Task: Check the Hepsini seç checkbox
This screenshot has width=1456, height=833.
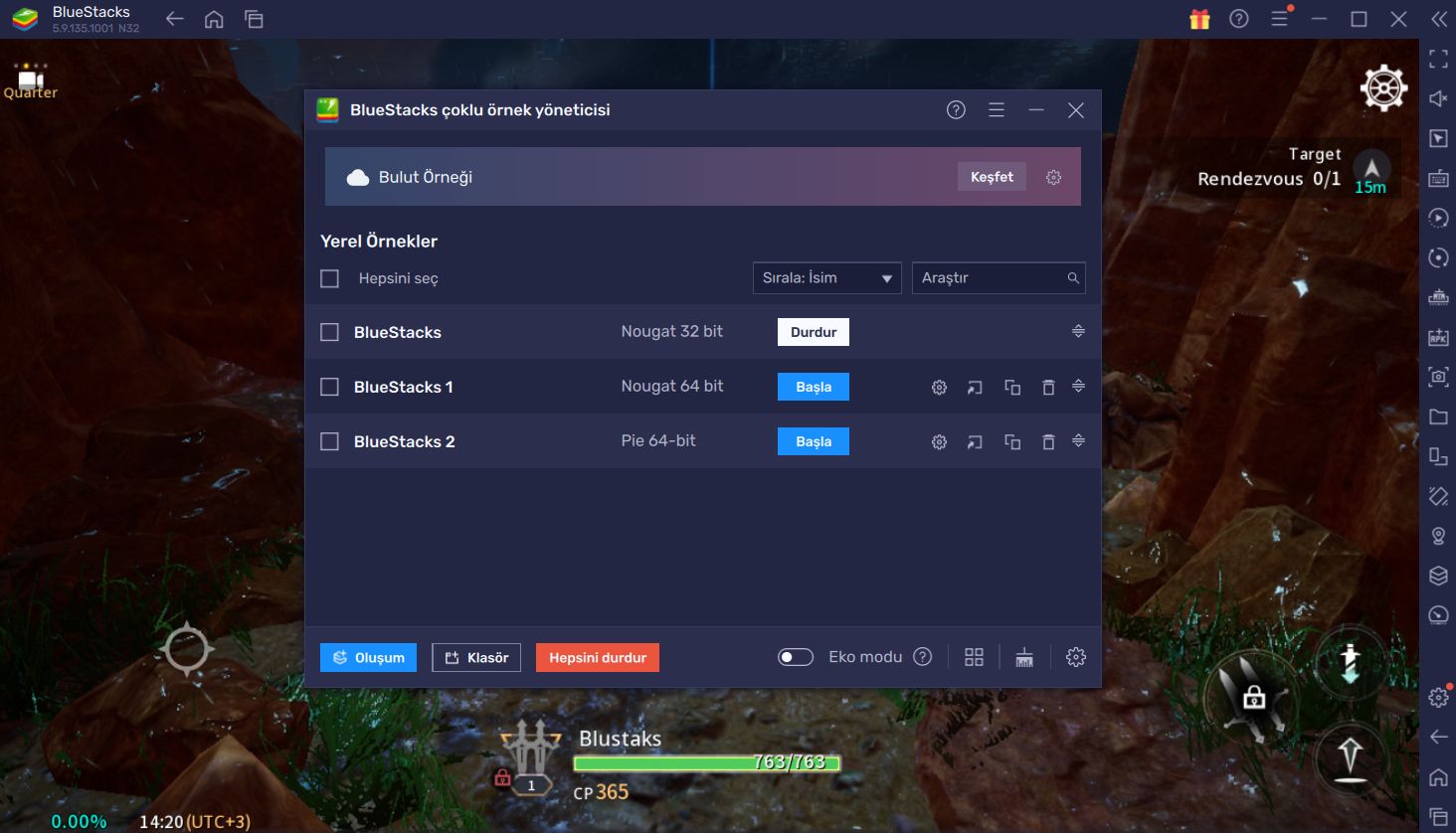Action: [330, 278]
